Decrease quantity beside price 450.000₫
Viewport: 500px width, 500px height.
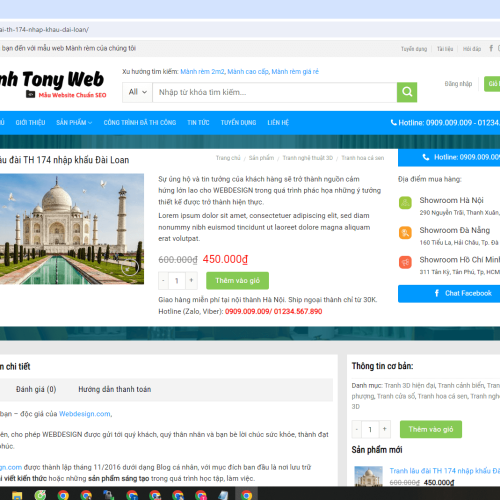click(x=163, y=281)
